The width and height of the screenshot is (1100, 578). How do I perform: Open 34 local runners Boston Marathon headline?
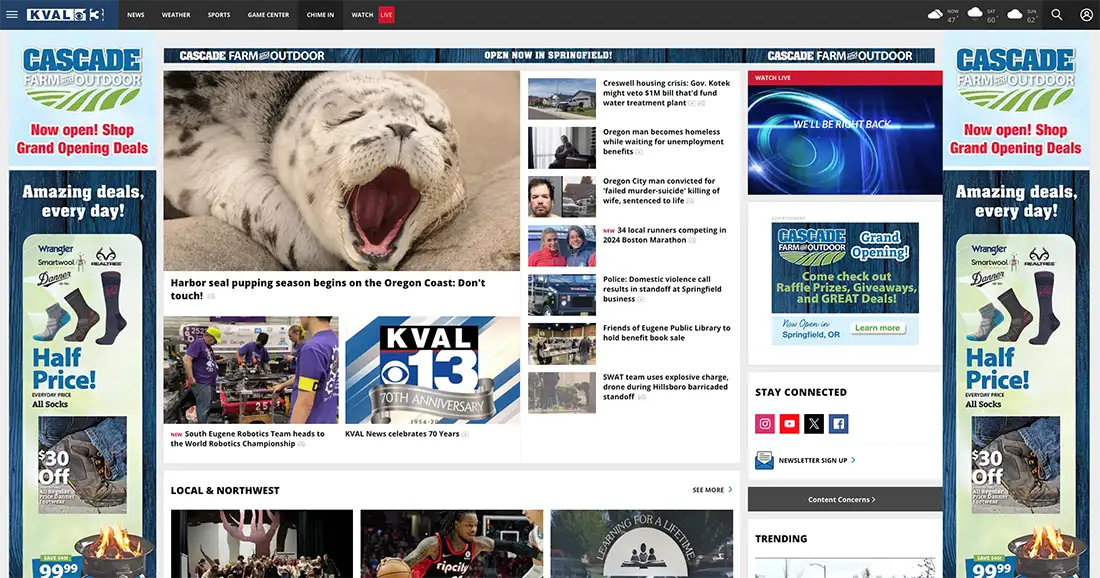664,235
